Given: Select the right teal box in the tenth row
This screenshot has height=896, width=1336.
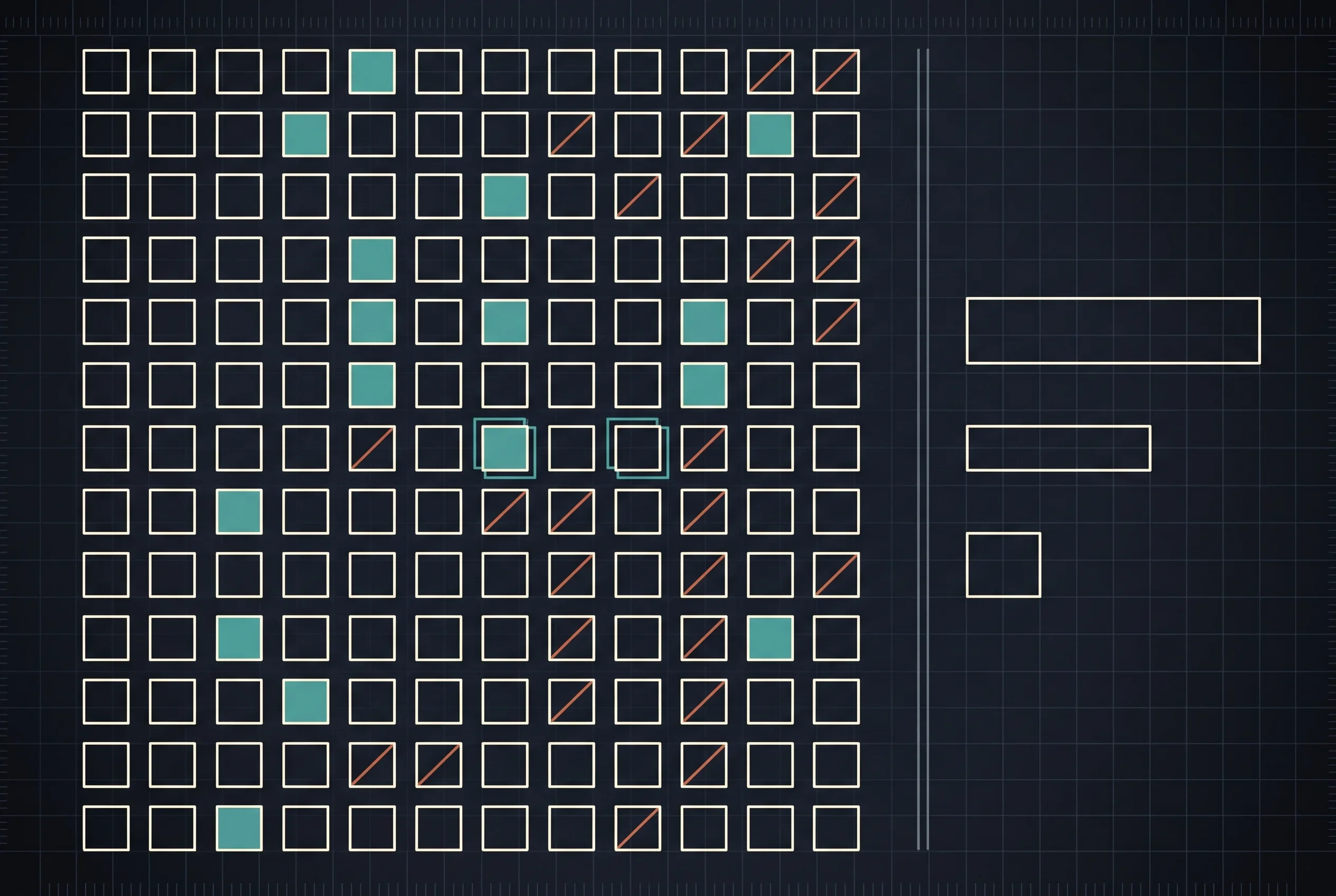Looking at the screenshot, I should tap(770, 638).
